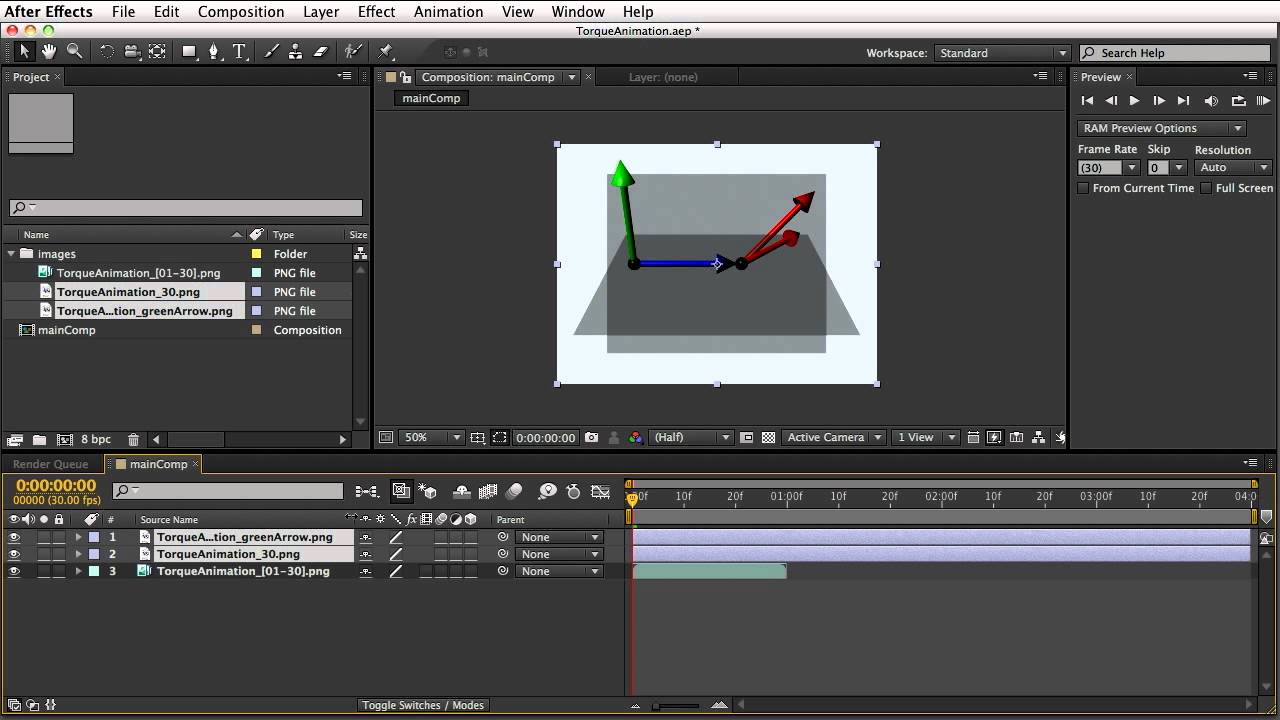Select the Pan Behind anchor tool

pos(157,52)
